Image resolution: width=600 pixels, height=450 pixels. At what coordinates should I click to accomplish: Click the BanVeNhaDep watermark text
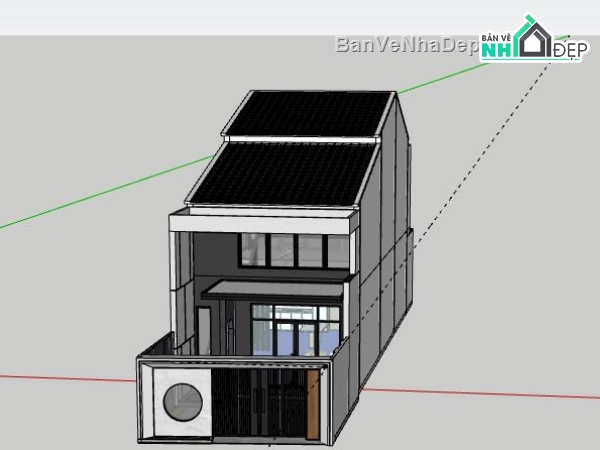(x=405, y=45)
